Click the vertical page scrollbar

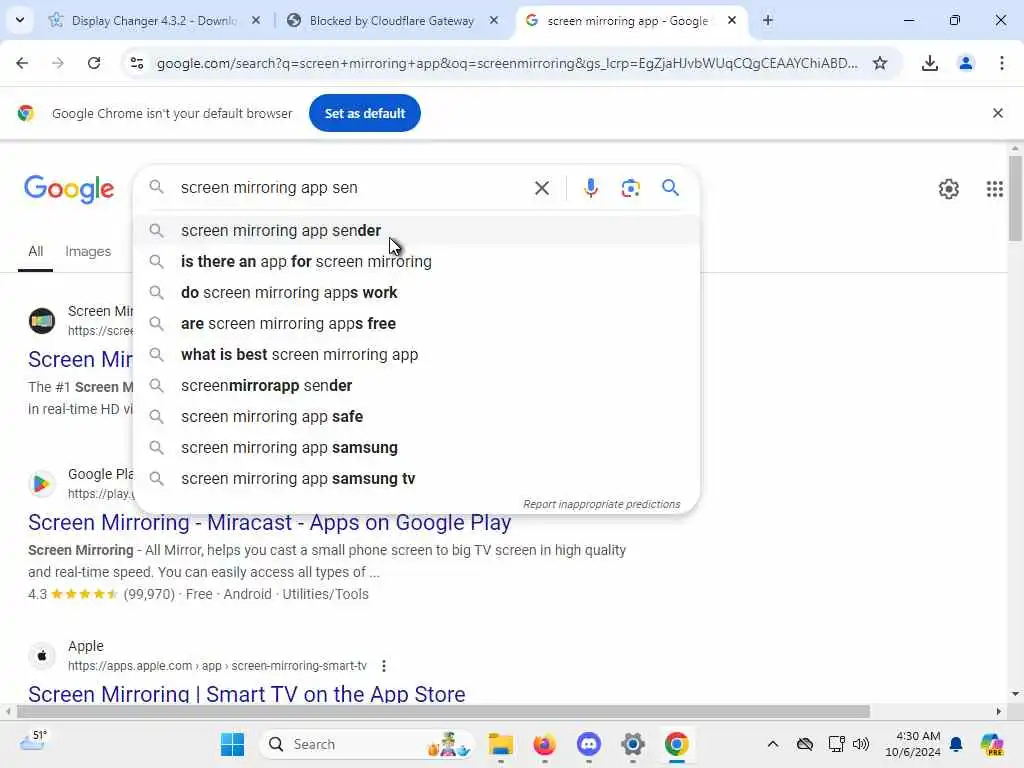click(x=1015, y=199)
